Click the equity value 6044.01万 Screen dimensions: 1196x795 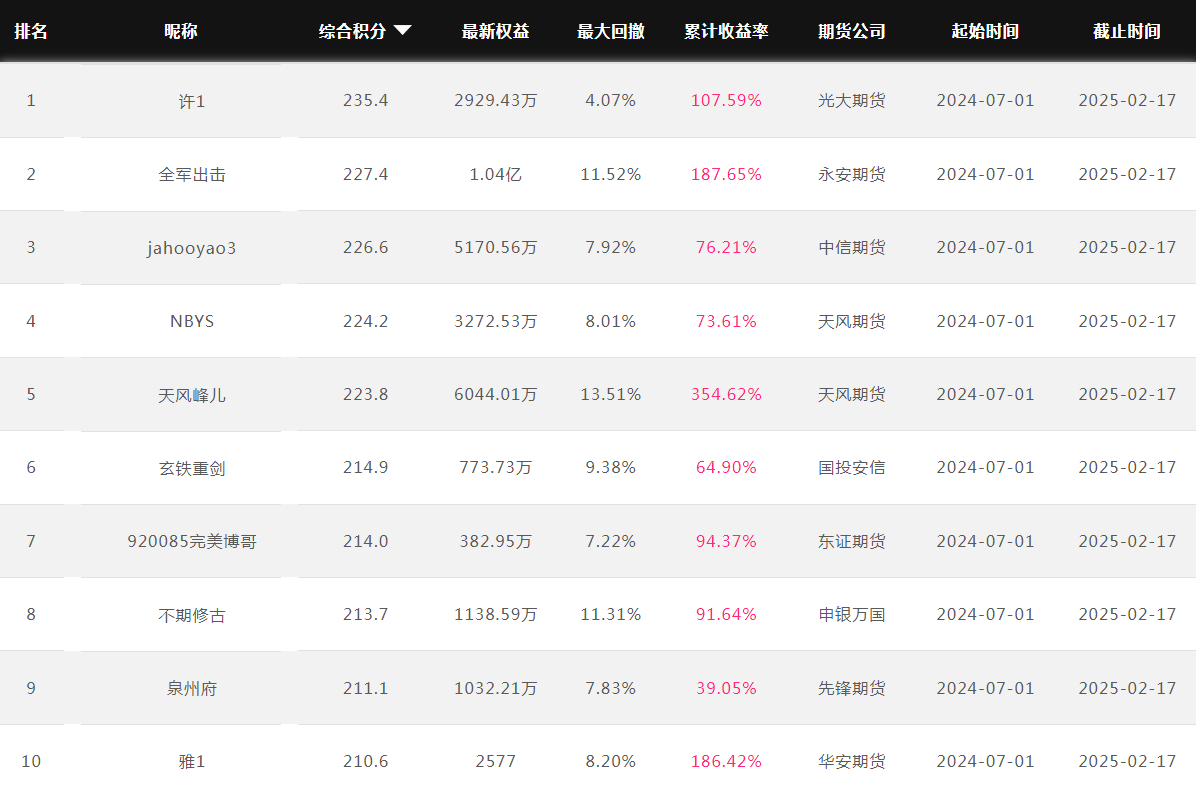pyautogui.click(x=496, y=394)
